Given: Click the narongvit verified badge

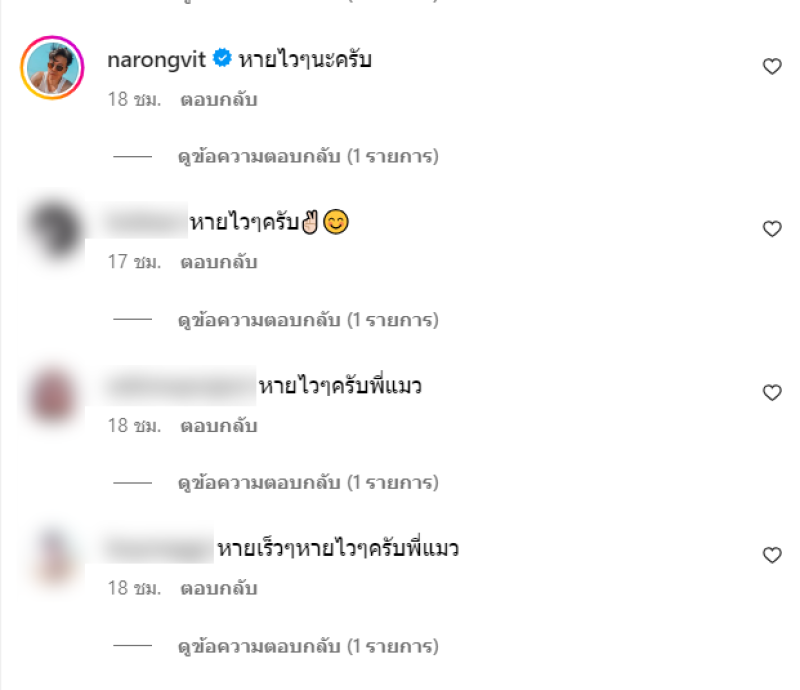Looking at the screenshot, I should (x=222, y=58).
